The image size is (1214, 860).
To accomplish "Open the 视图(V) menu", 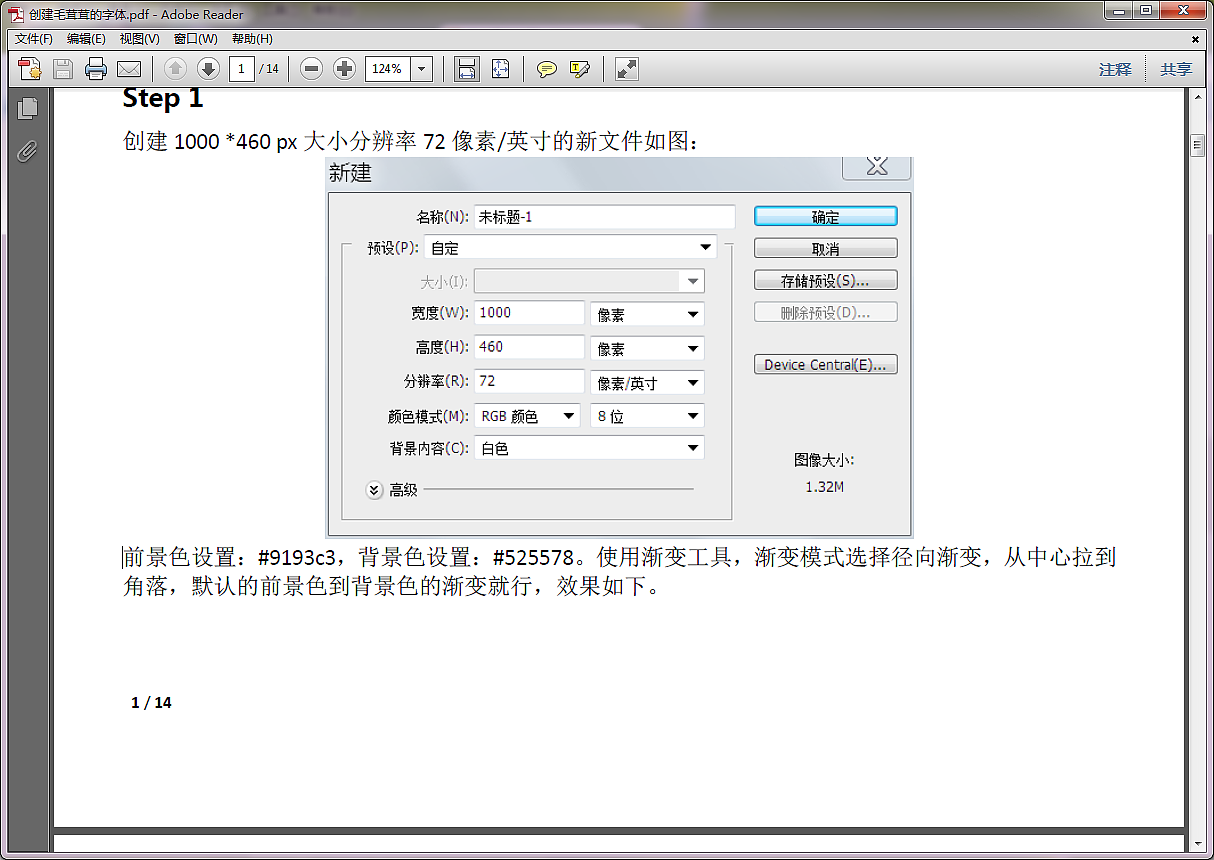I will point(139,39).
